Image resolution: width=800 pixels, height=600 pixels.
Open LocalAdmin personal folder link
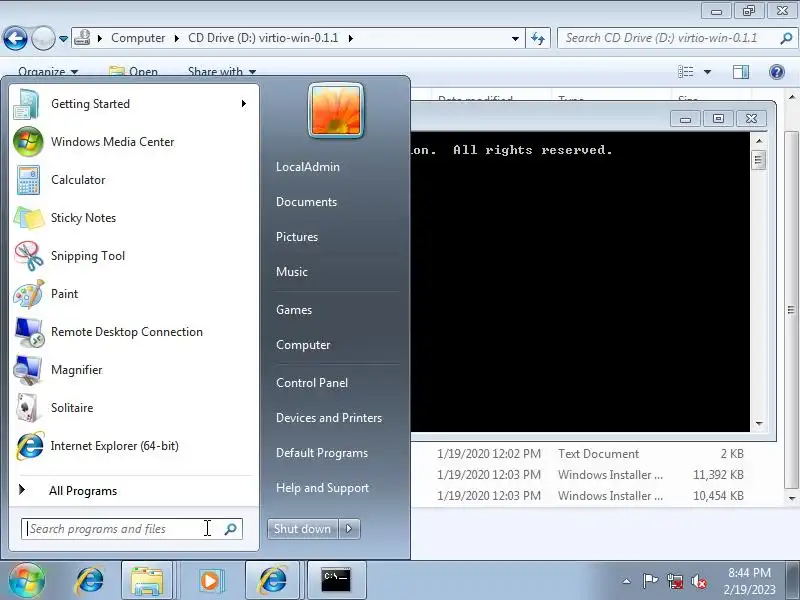[308, 167]
